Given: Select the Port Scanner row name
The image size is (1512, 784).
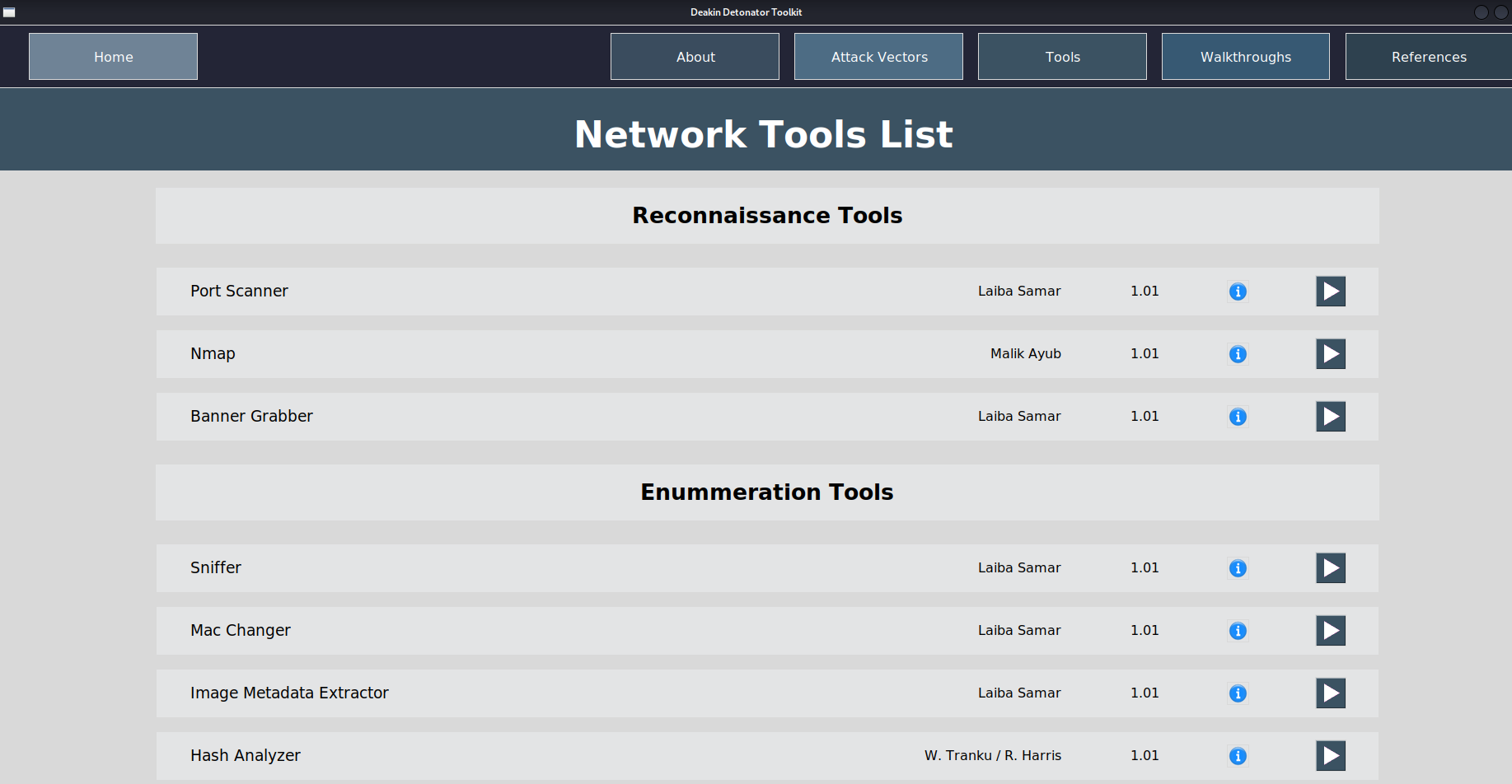Looking at the screenshot, I should (x=239, y=291).
